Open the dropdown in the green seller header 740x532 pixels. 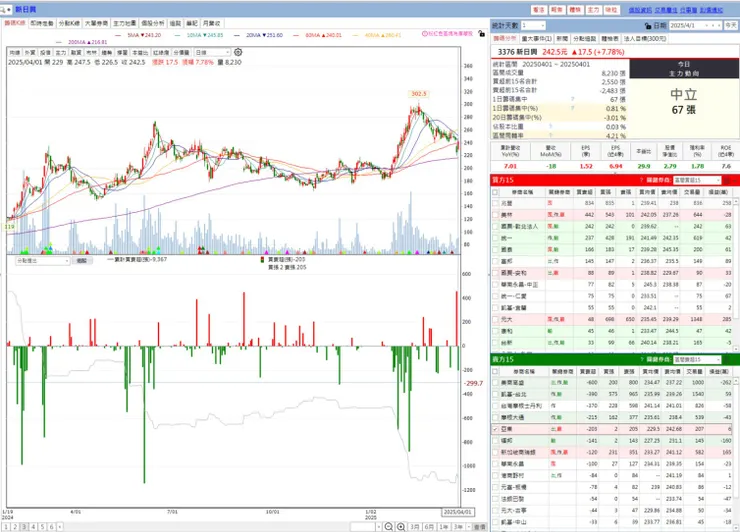[x=697, y=360]
